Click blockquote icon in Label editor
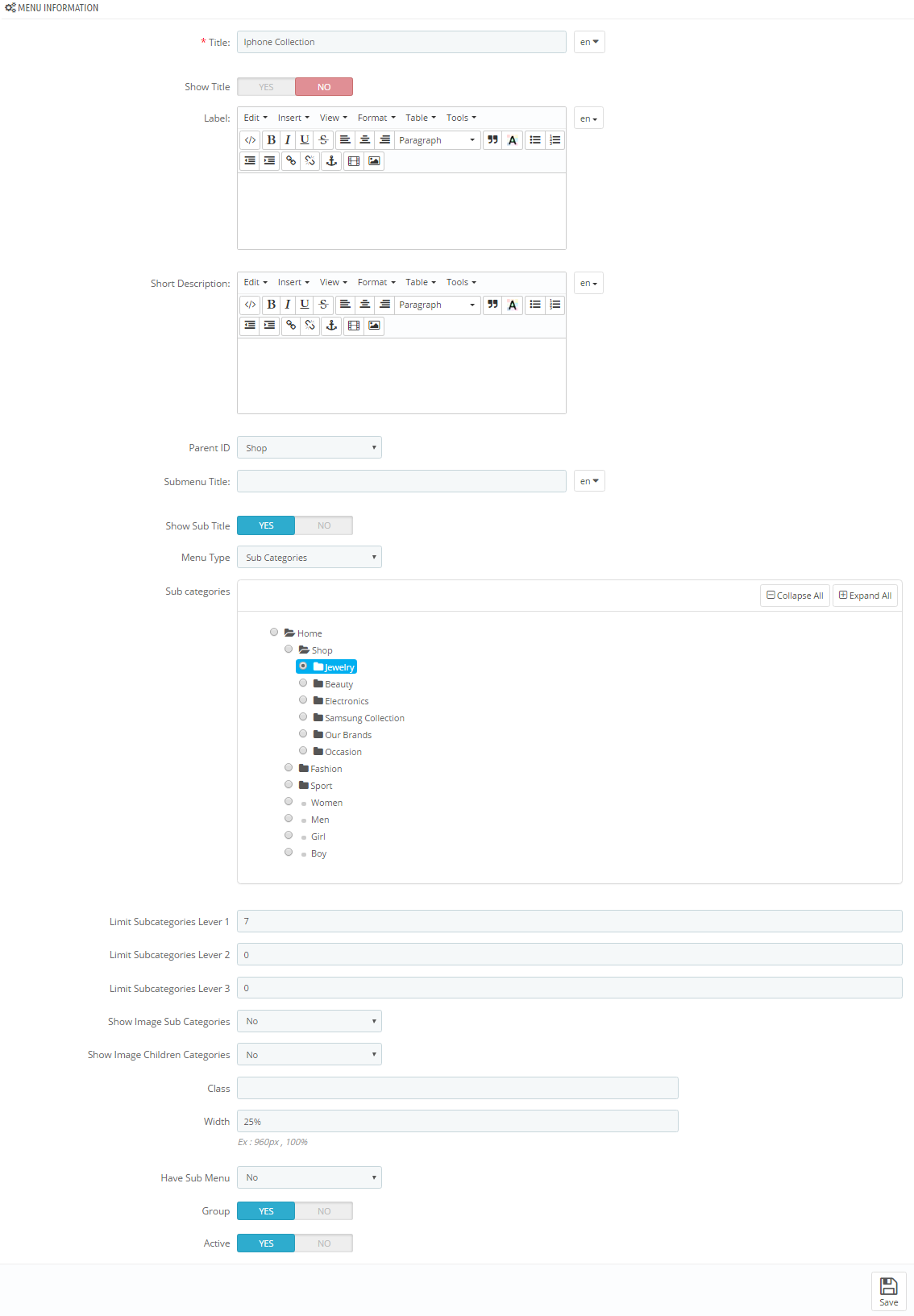 492,140
